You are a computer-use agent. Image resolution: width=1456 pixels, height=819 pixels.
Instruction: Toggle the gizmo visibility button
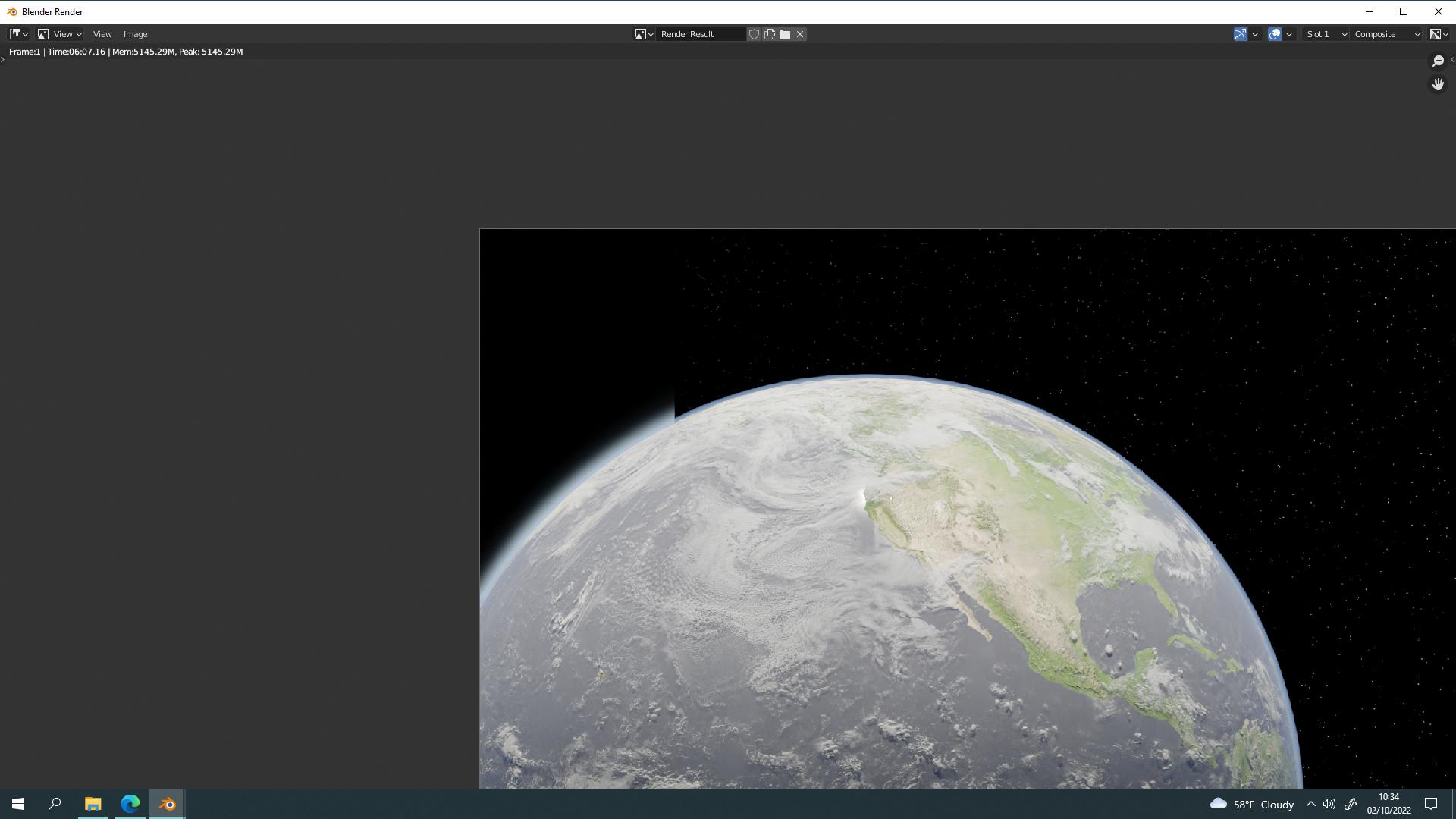(x=1241, y=34)
